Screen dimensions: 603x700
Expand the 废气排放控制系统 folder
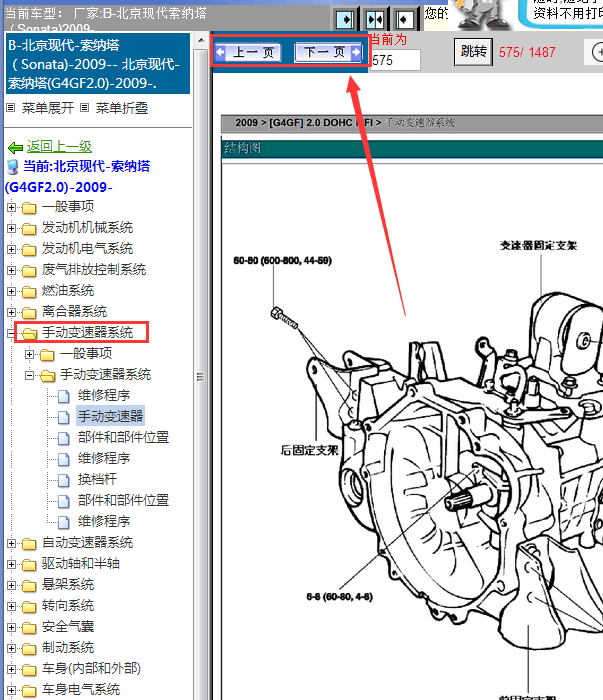point(12,270)
